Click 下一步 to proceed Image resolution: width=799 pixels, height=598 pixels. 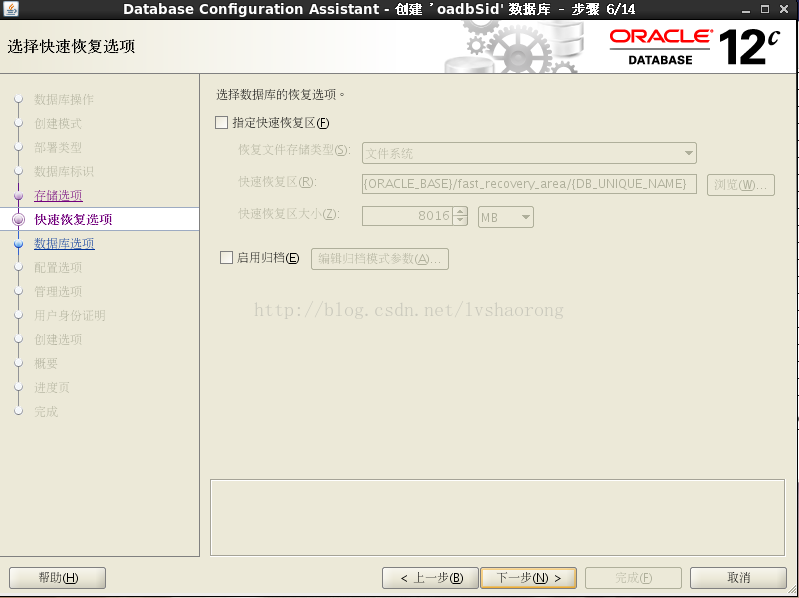coord(528,578)
